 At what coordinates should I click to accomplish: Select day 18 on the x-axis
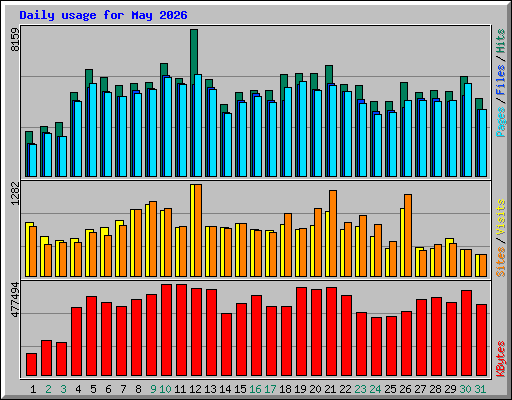pyautogui.click(x=285, y=389)
